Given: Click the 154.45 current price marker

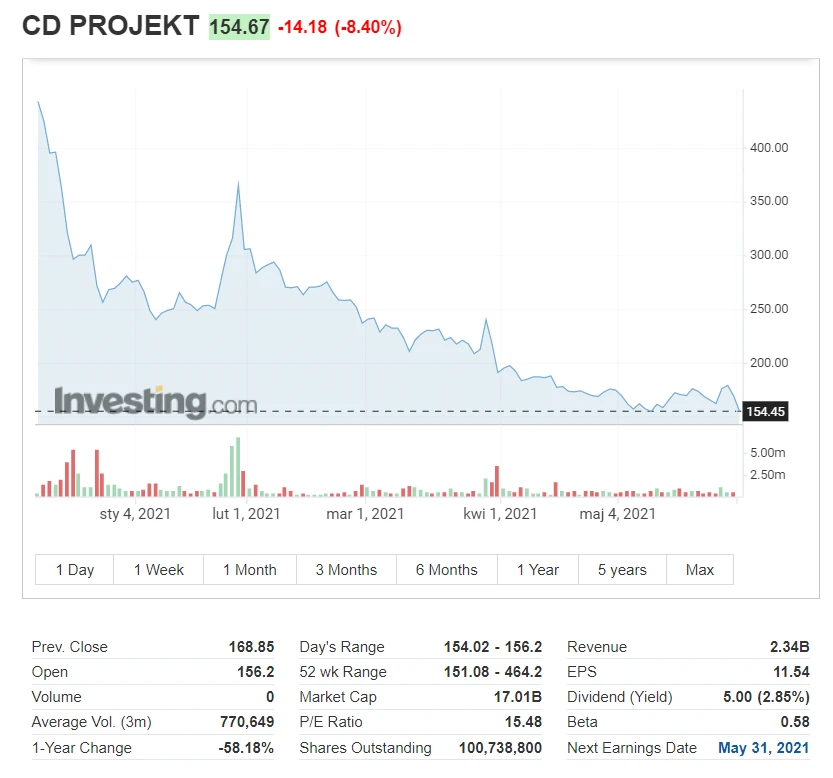Looking at the screenshot, I should coord(765,411).
